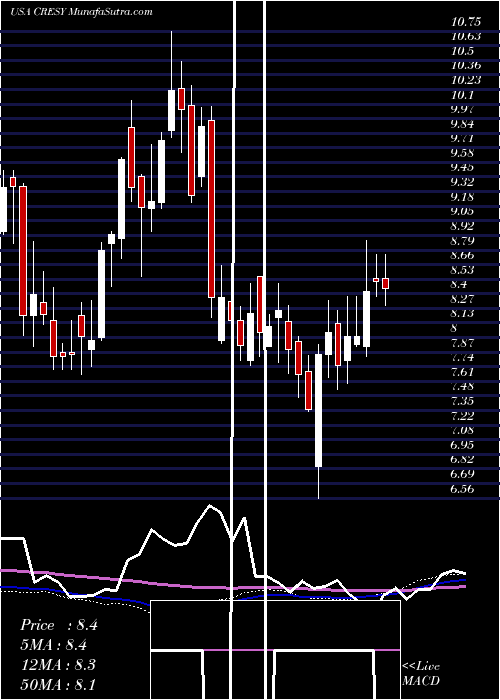Click the 9.32 price axis label
The height and width of the screenshot is (700, 500).
(462, 183)
